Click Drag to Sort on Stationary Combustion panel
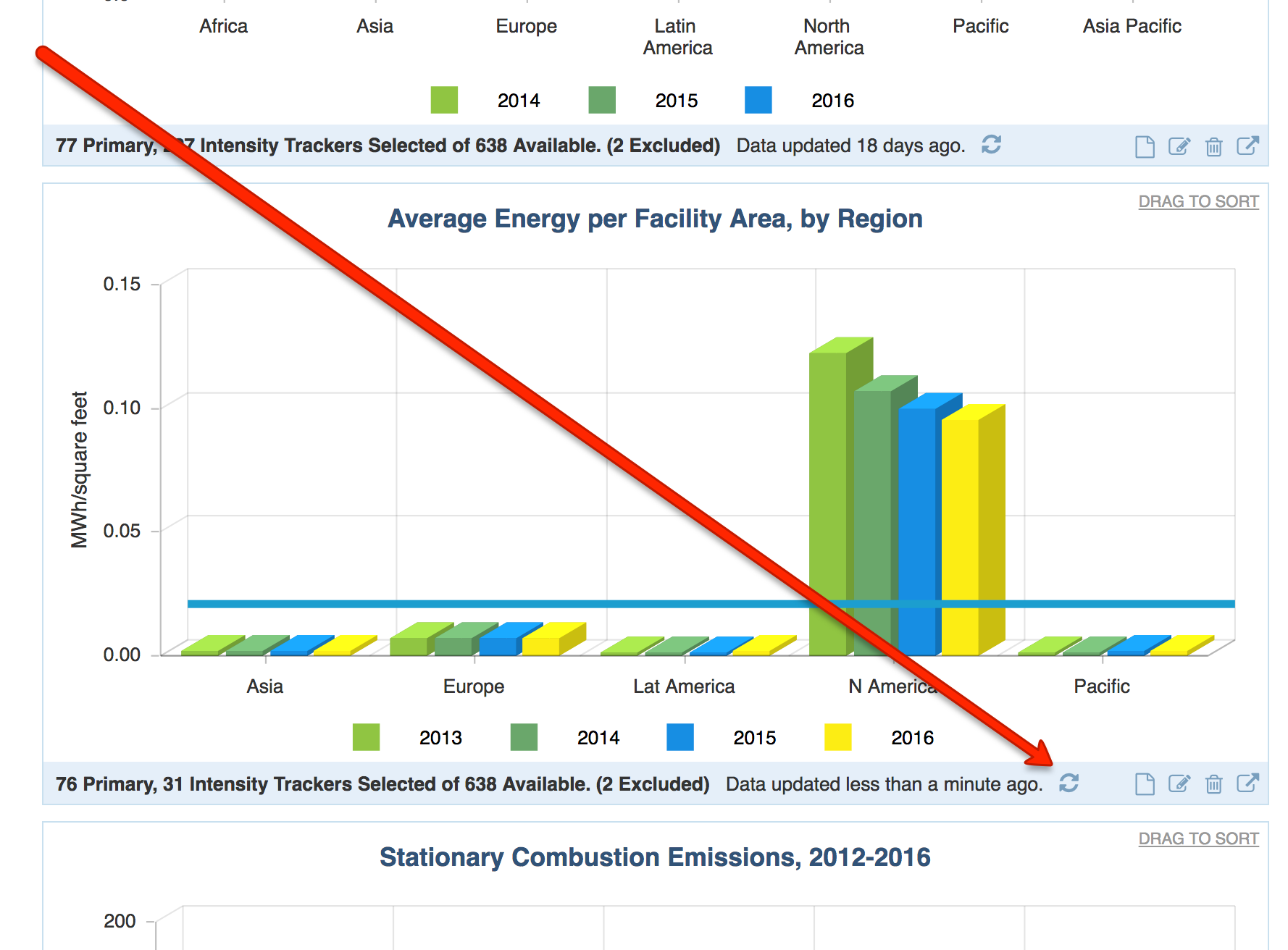Screen dimensions: 1288x950 point(1198,838)
